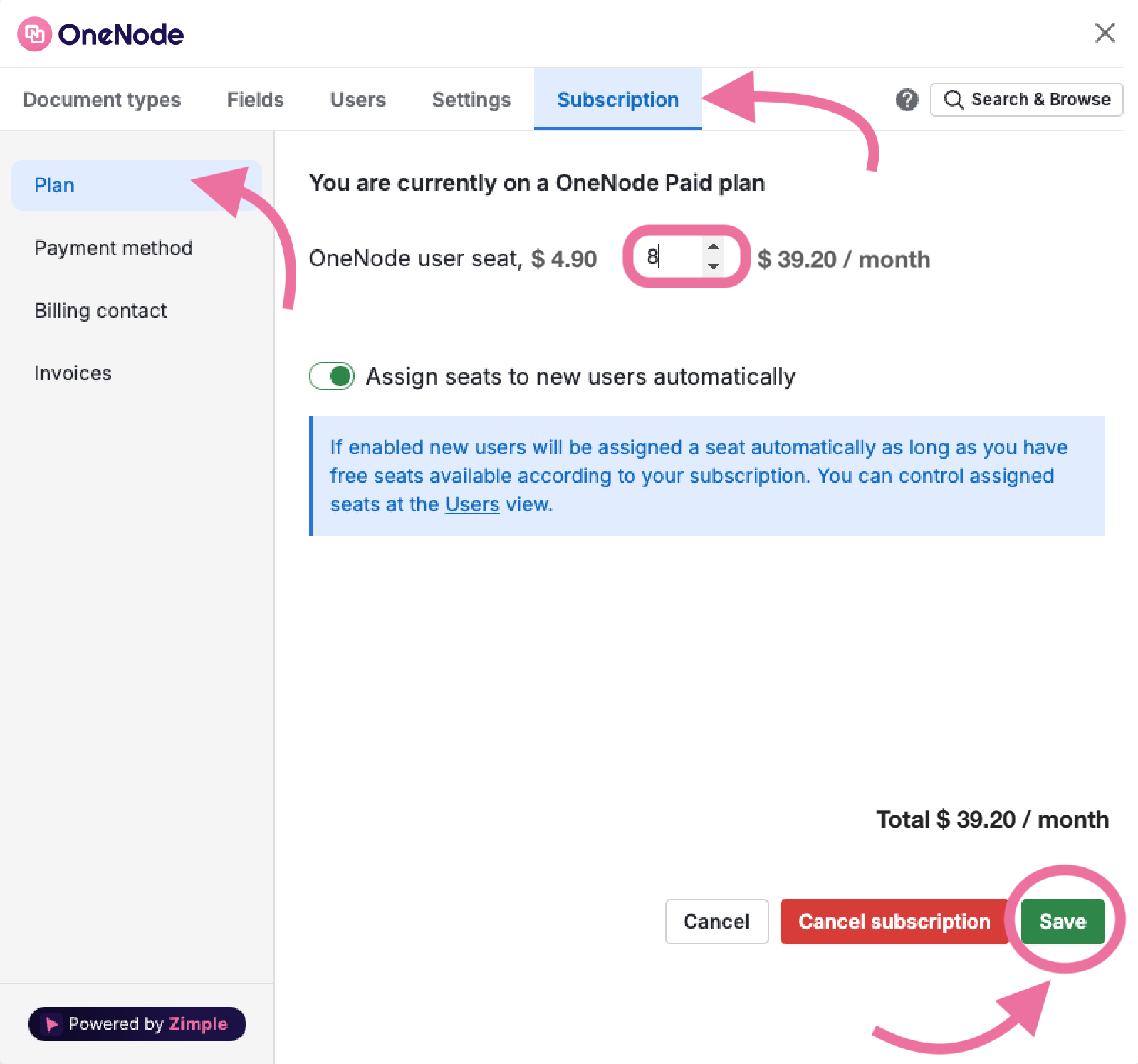This screenshot has height=1064, width=1138.
Task: Open the Settings tab
Action: (x=471, y=100)
